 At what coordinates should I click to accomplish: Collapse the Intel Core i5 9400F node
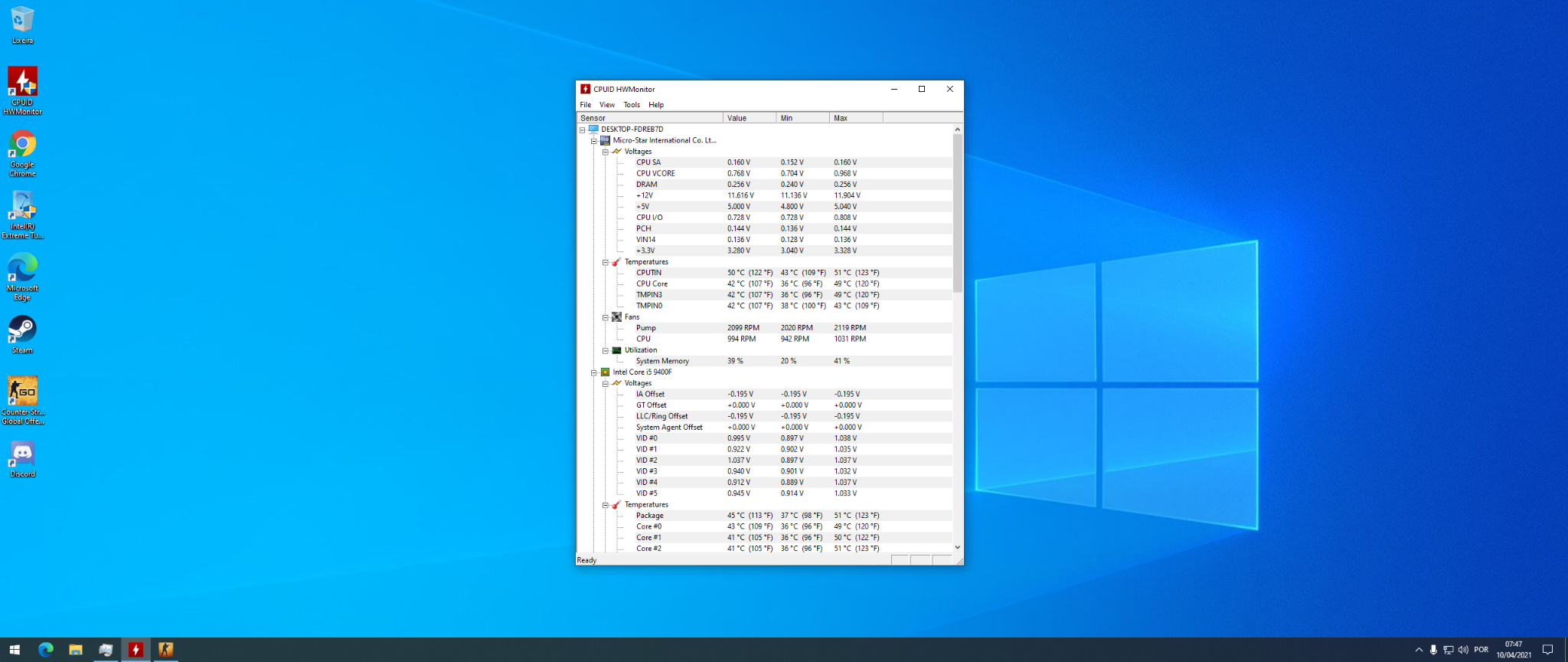click(x=593, y=372)
